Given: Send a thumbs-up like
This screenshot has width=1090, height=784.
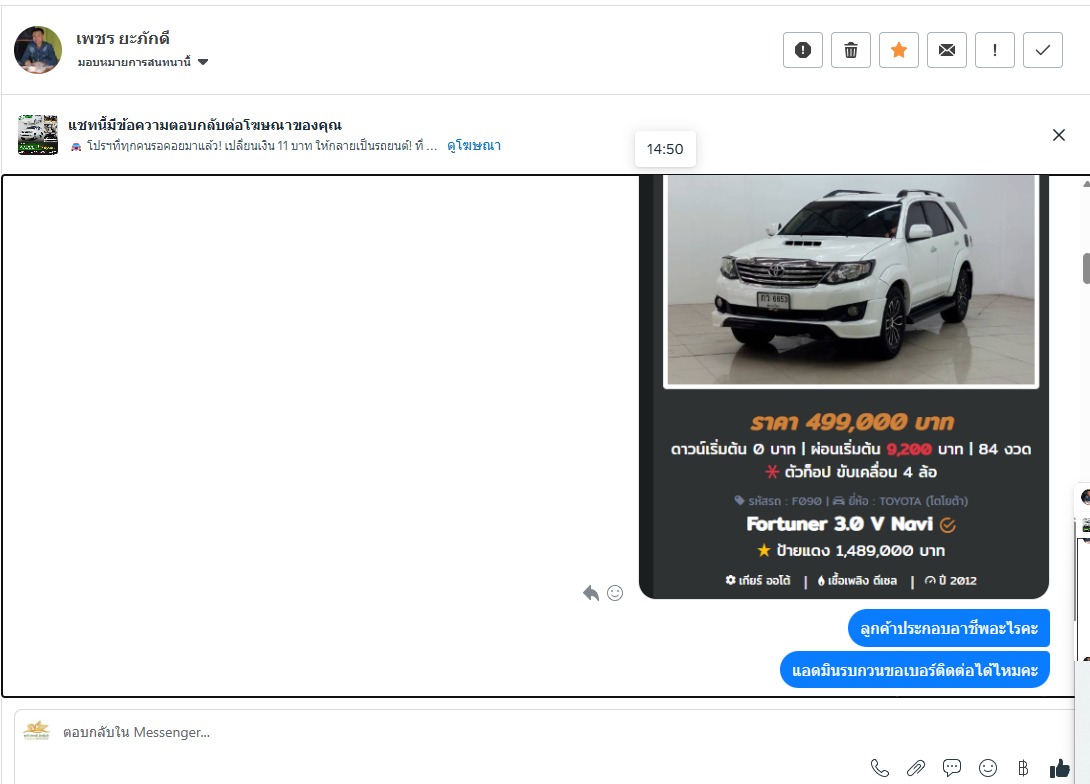Looking at the screenshot, I should tap(1059, 768).
